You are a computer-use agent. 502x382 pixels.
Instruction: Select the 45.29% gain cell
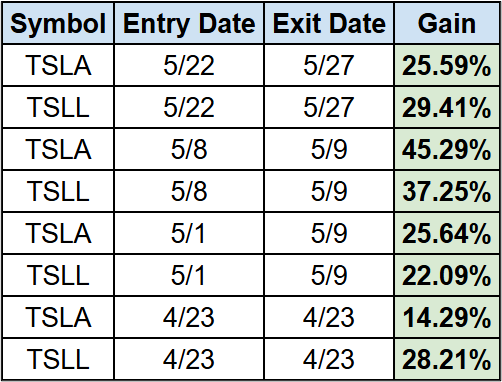click(x=447, y=149)
